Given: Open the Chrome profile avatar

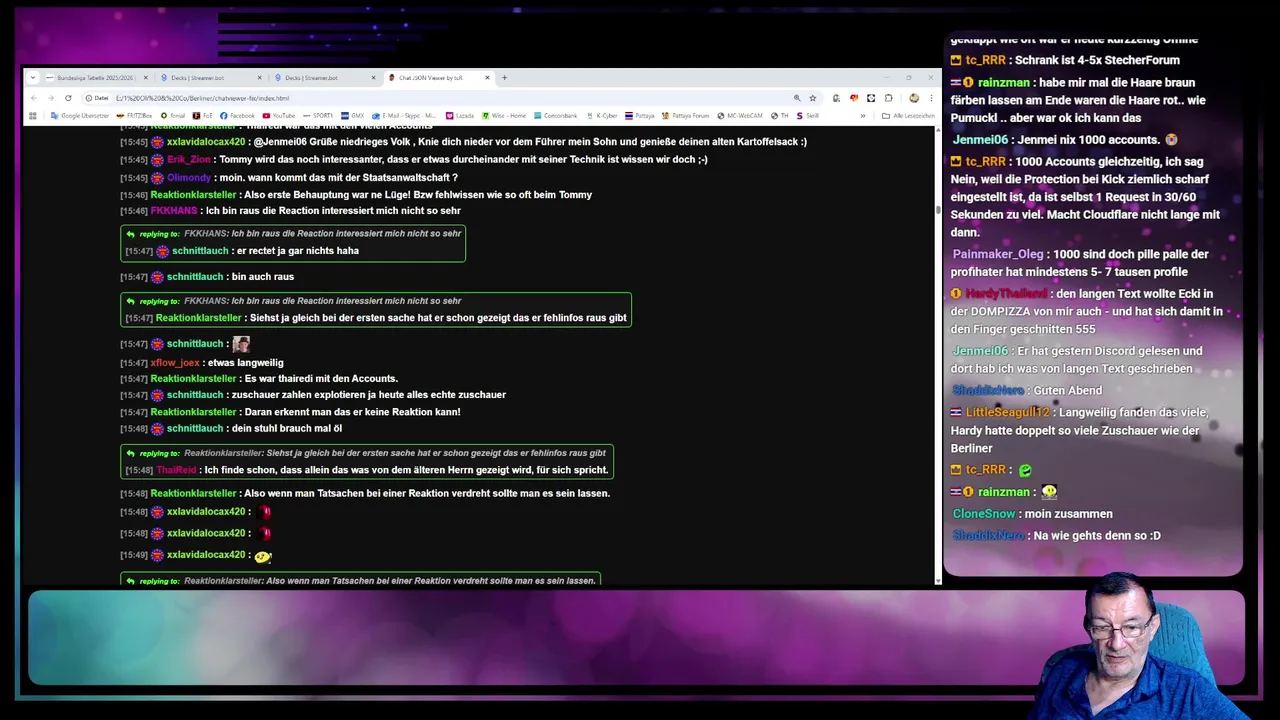Looking at the screenshot, I should click(x=914, y=98).
